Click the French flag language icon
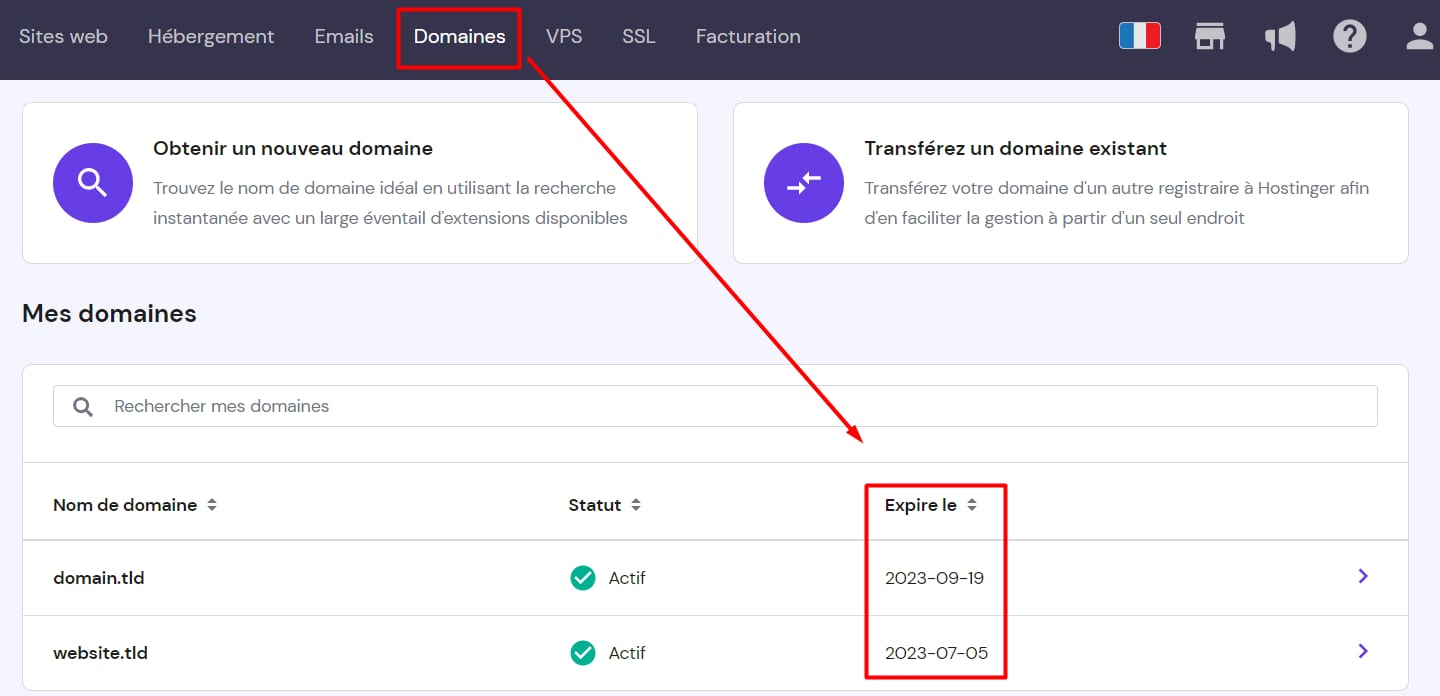 (x=1139, y=37)
